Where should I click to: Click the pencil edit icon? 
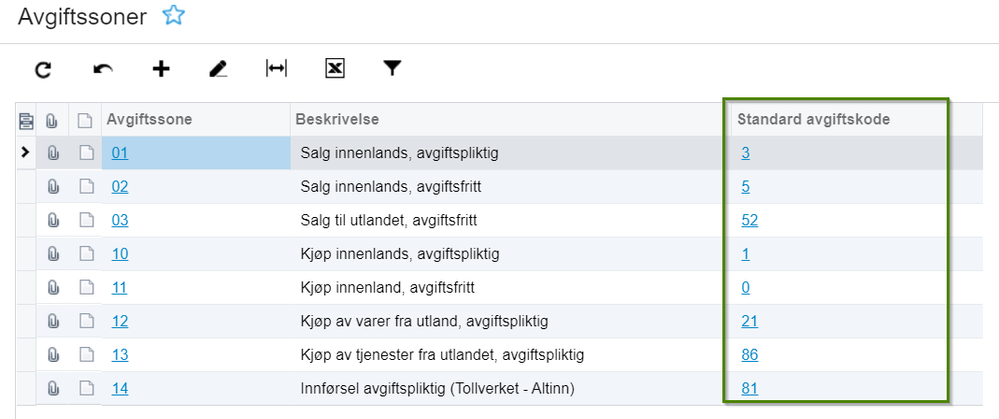coord(218,69)
